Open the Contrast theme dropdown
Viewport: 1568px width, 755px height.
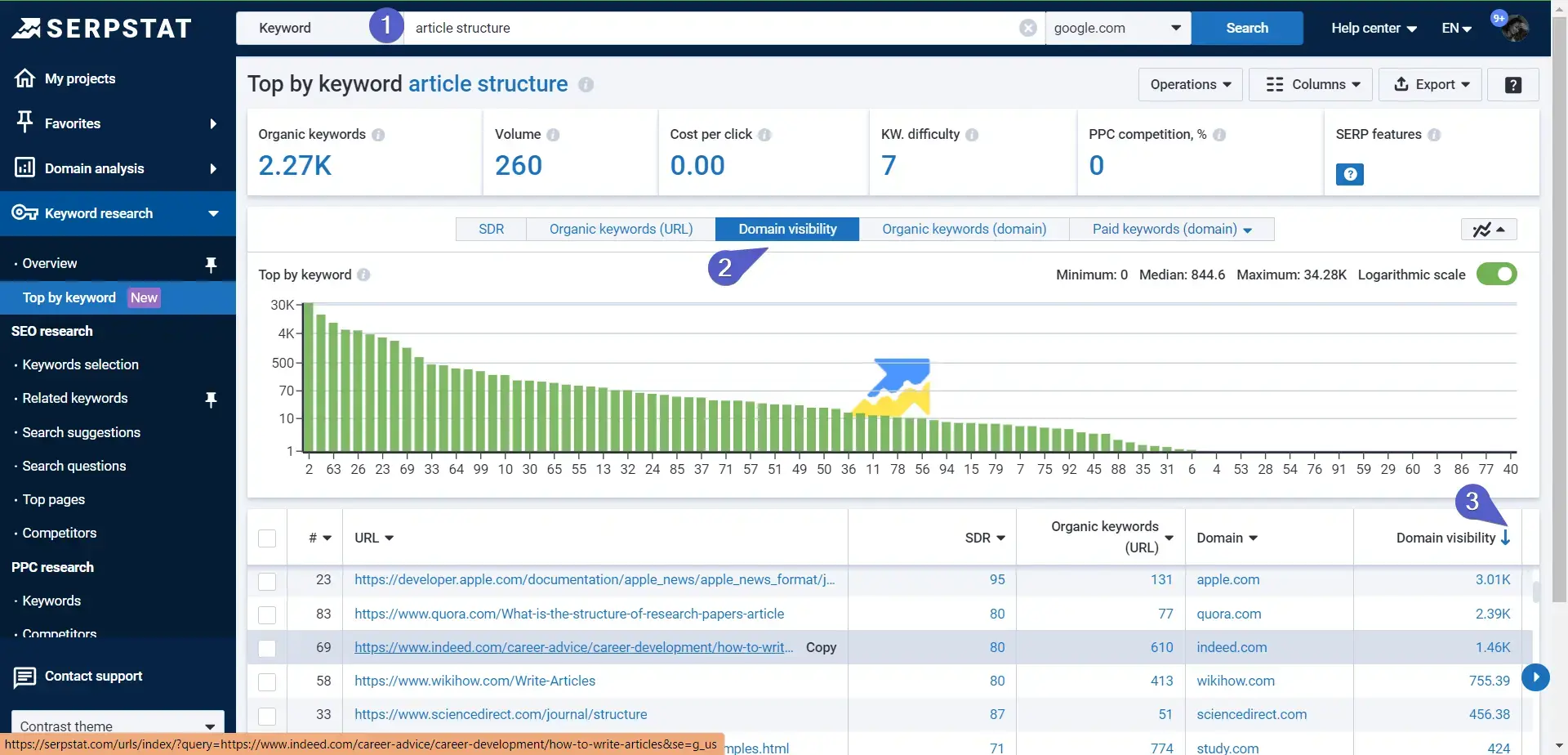[118, 726]
